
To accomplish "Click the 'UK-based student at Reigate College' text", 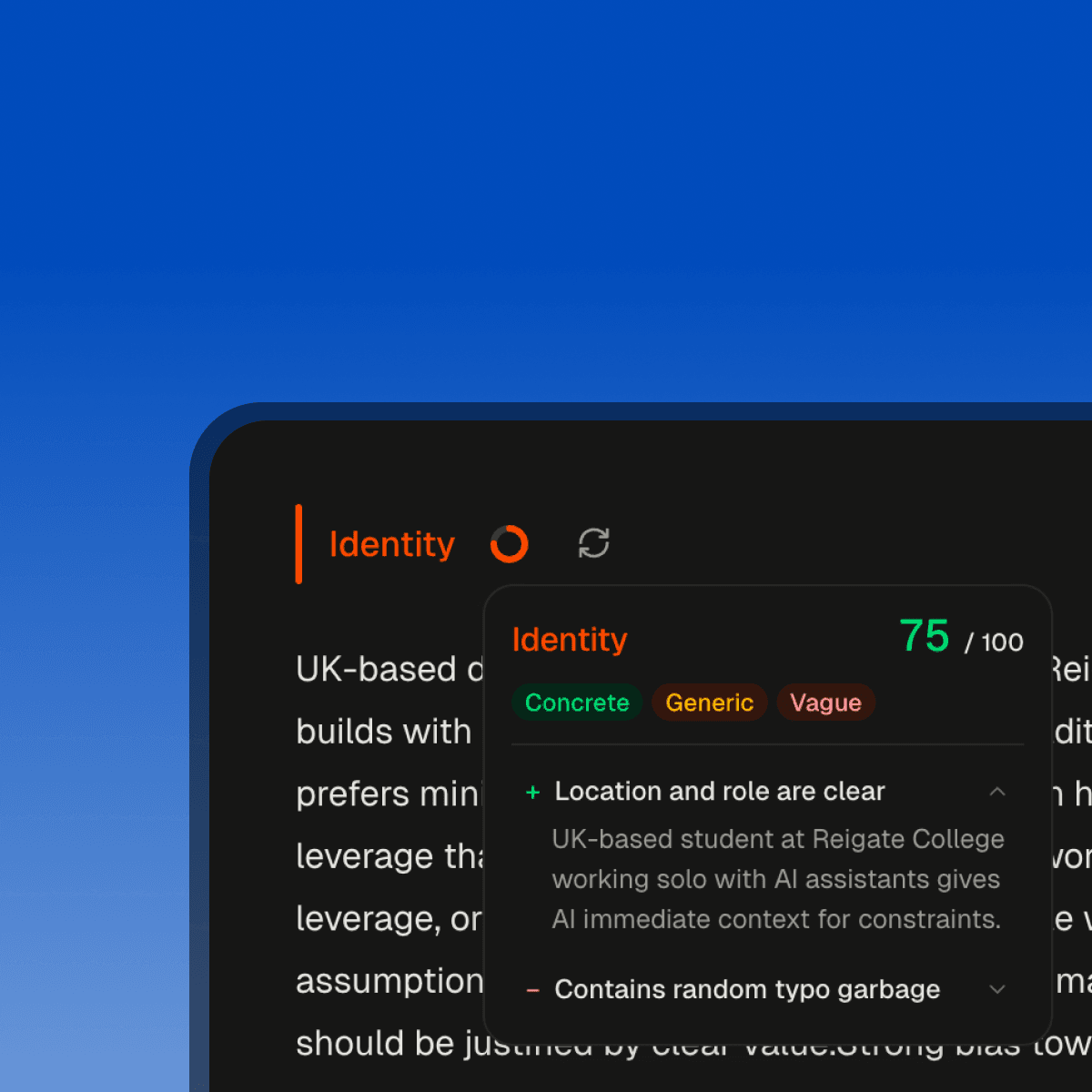I will (x=778, y=839).
